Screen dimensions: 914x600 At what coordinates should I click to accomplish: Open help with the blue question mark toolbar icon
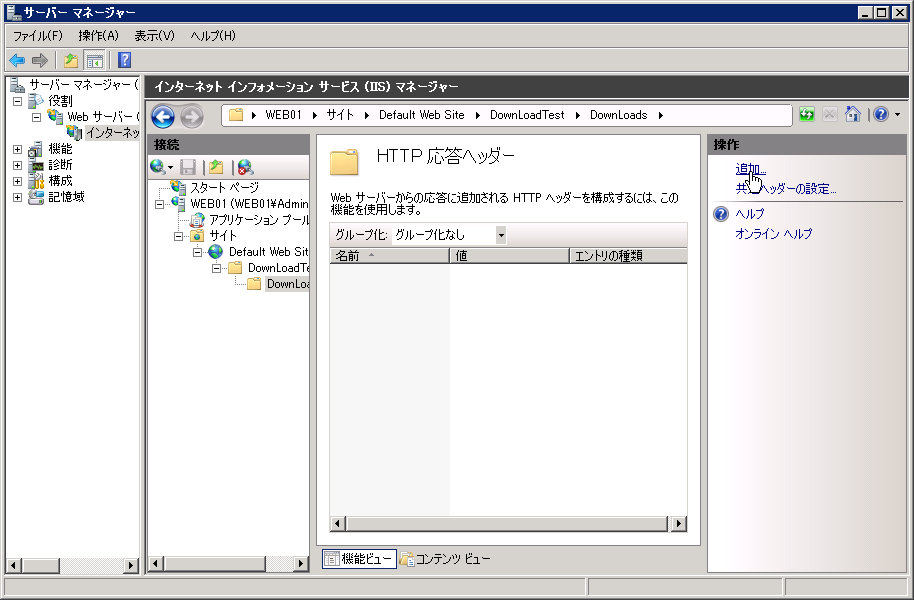(x=124, y=60)
